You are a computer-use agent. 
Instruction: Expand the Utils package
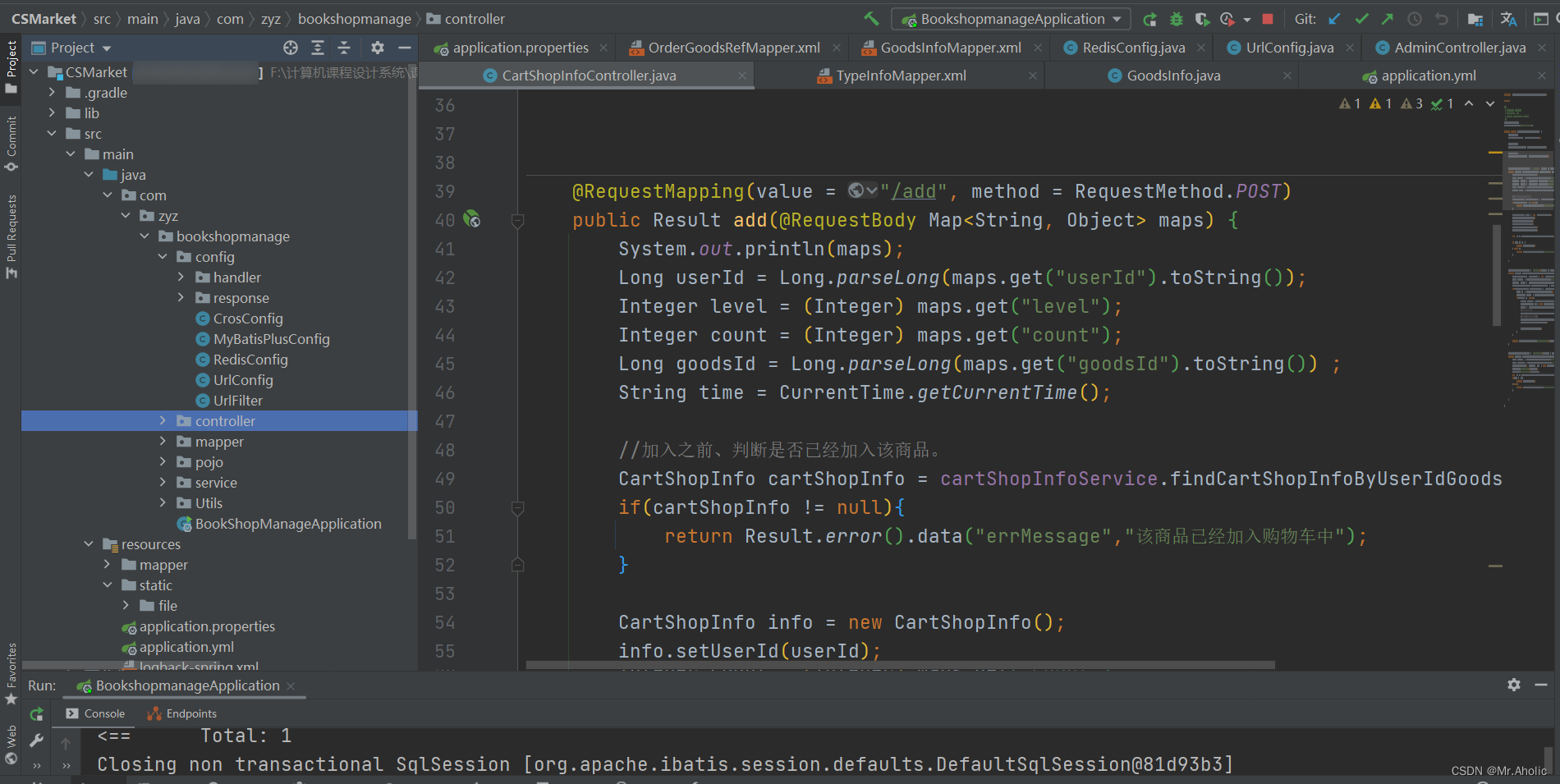pos(163,503)
